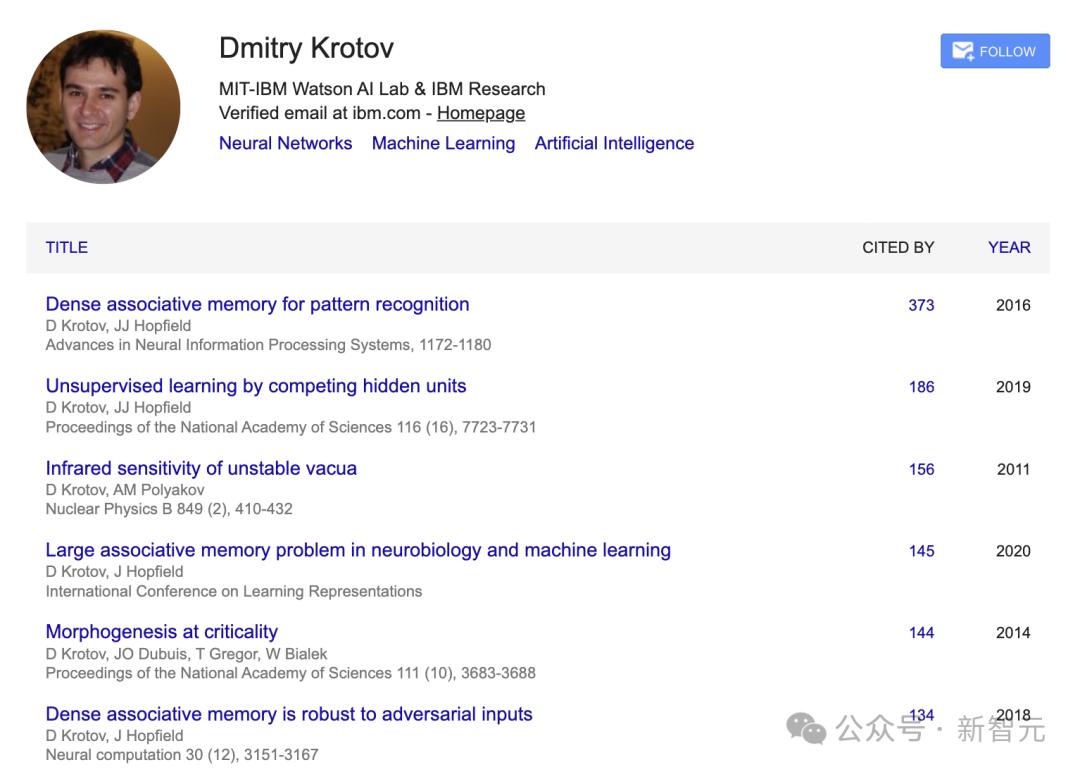The width and height of the screenshot is (1080, 772).
Task: Open Infrared sensitivity of unstable vacua paper
Action: pos(201,468)
